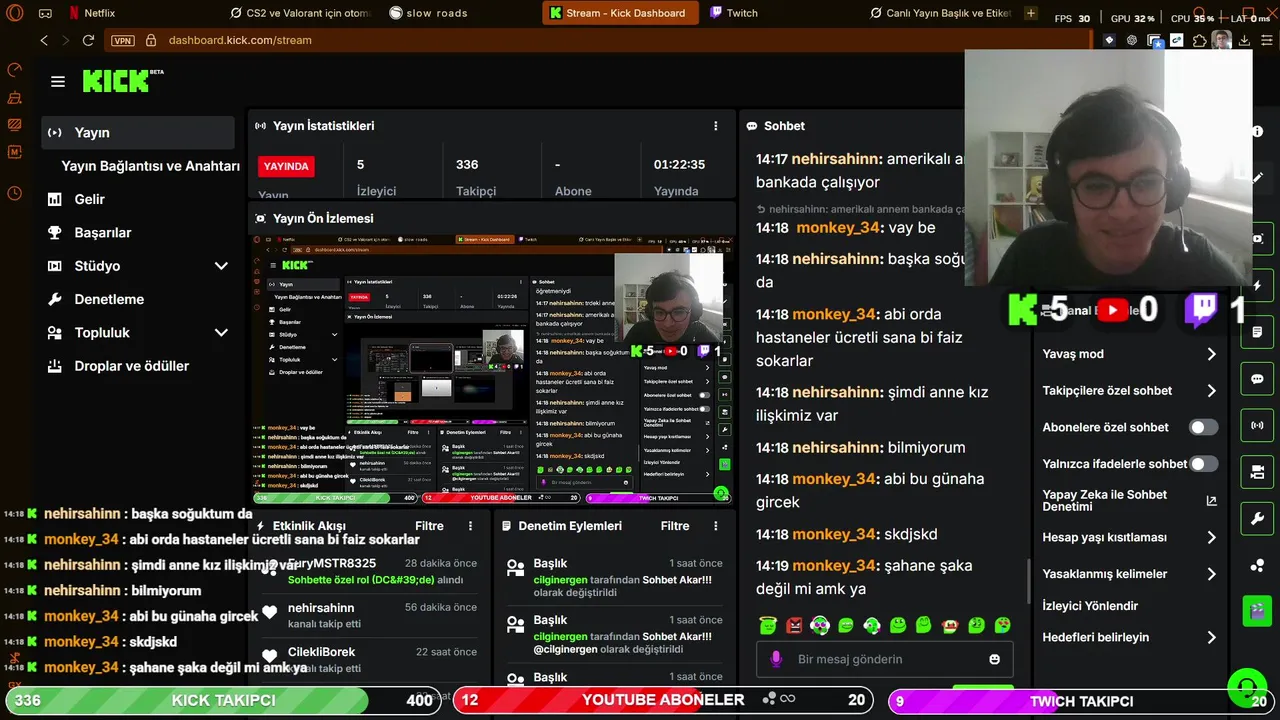Open Yayın Bağlantısı ve Anahtarı page
This screenshot has width=1280, height=720.
click(x=150, y=166)
